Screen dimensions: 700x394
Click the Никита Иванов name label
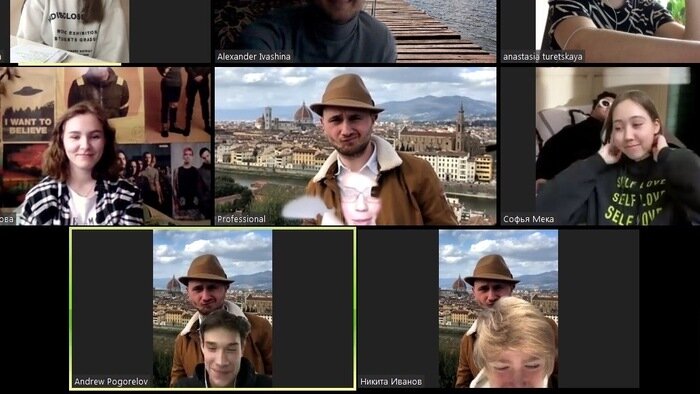pos(391,382)
